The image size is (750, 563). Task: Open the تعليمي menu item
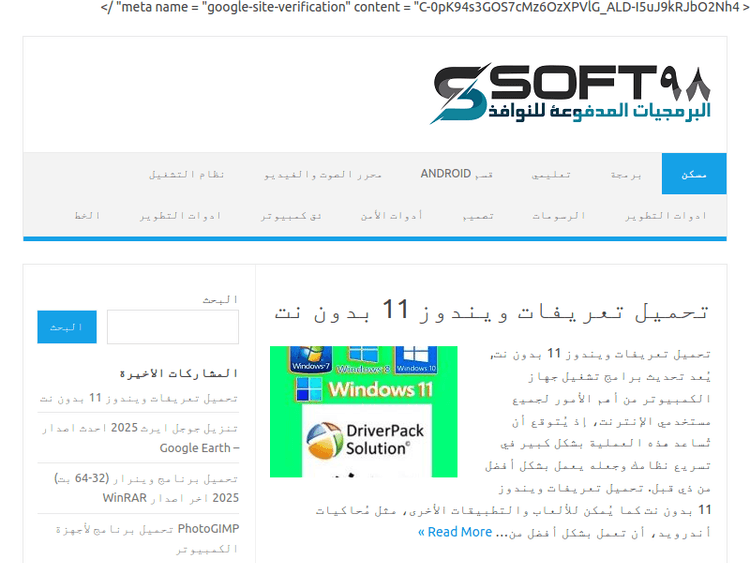551,174
